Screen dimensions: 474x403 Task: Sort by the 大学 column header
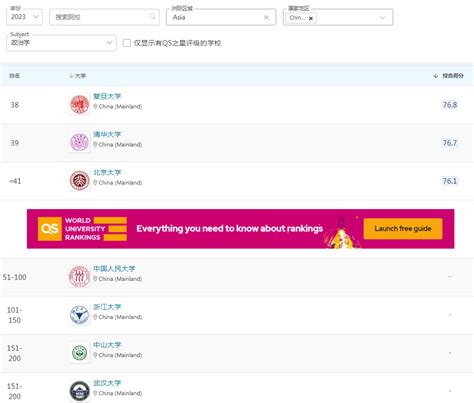77,76
